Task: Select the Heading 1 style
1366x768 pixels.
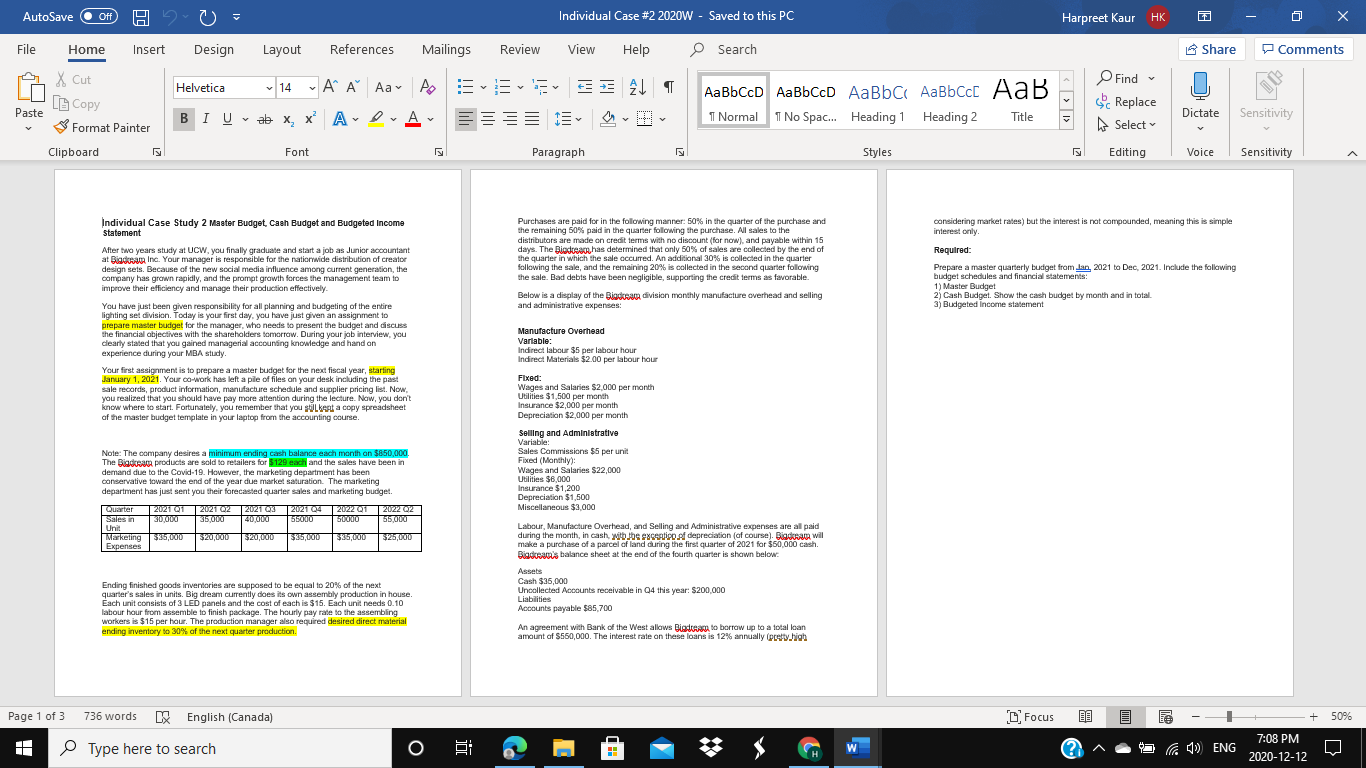Action: (x=877, y=102)
